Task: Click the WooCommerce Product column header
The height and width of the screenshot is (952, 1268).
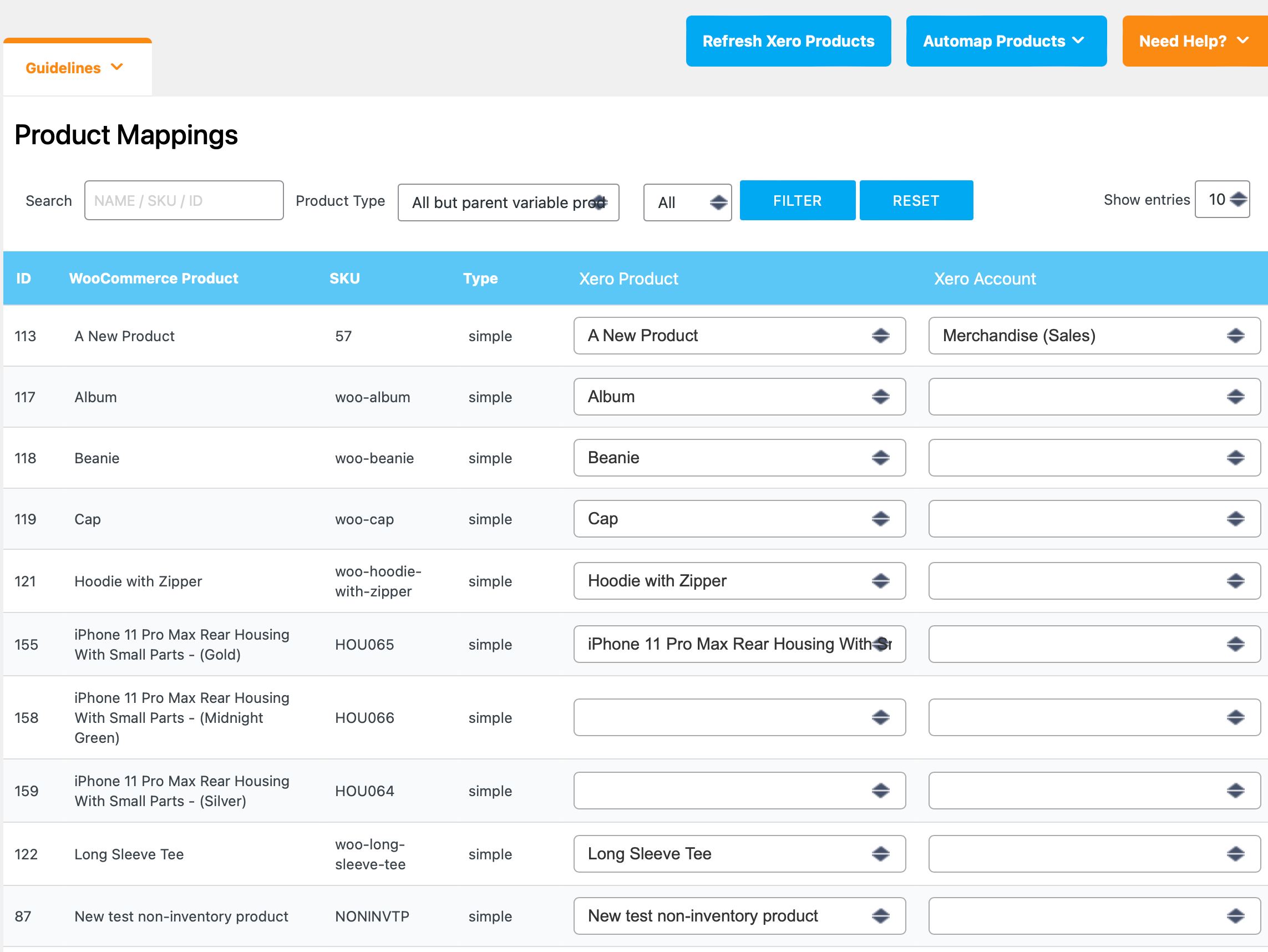Action: pos(154,278)
